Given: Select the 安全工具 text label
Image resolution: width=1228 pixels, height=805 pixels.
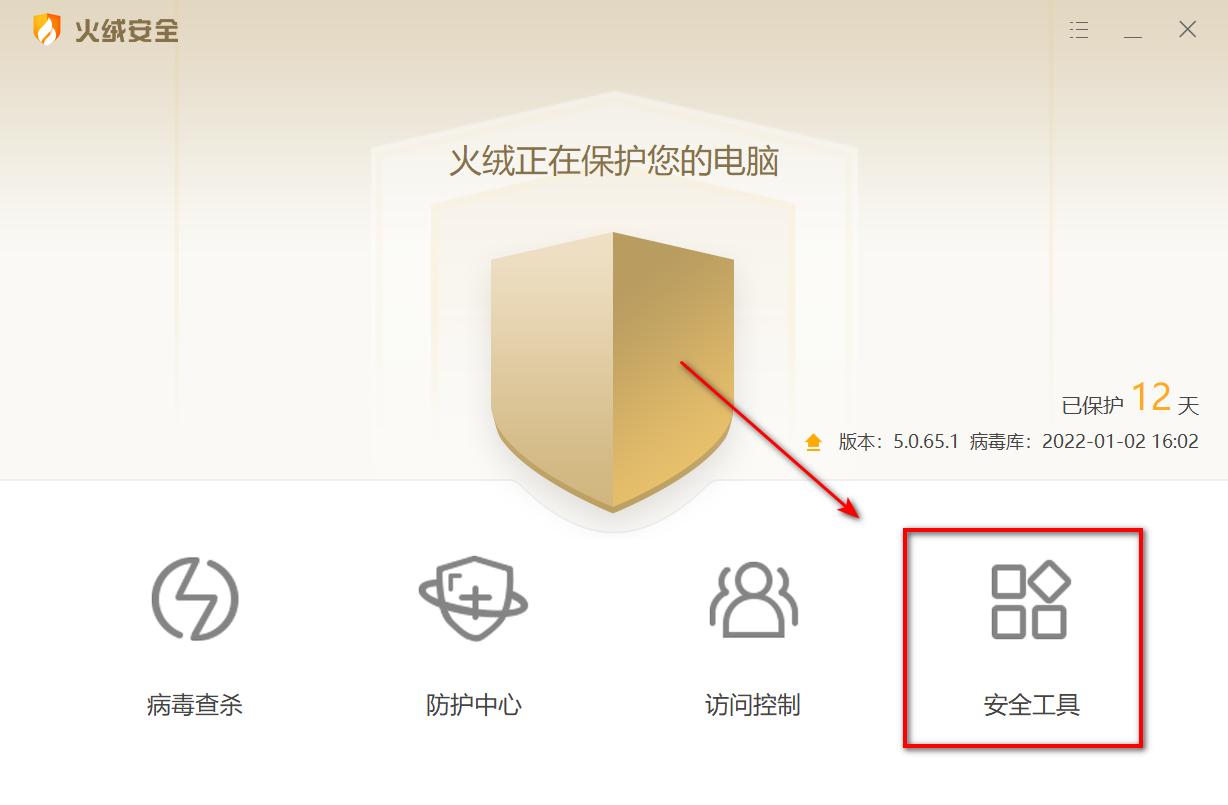Looking at the screenshot, I should tap(1032, 705).
